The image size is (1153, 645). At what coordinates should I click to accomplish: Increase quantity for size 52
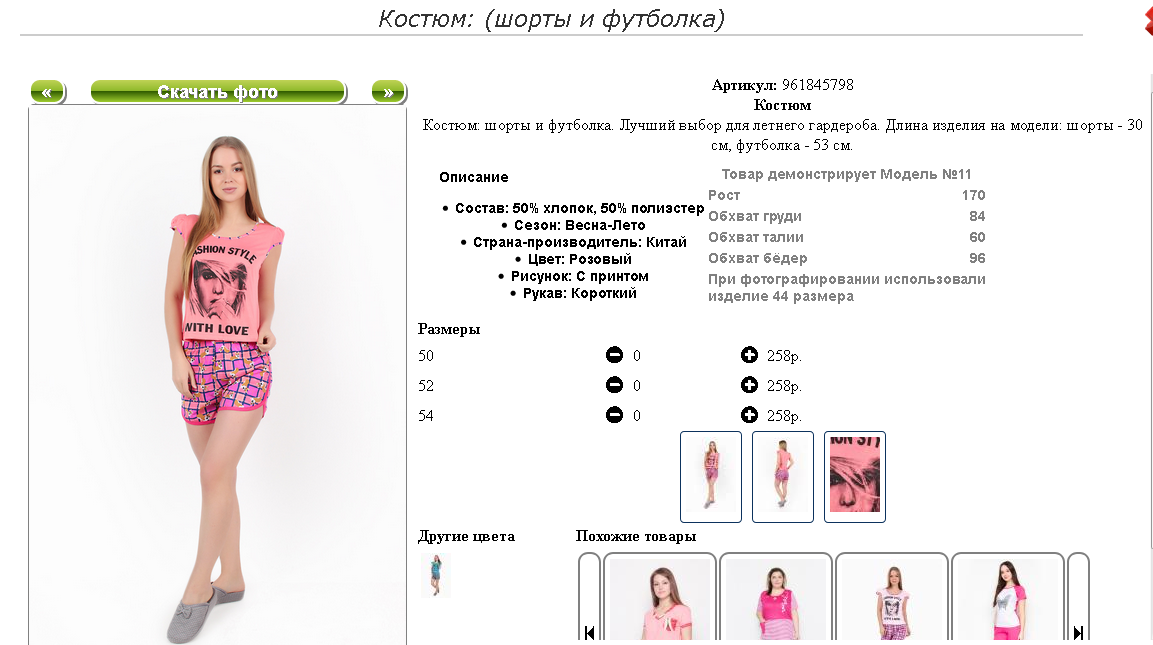(749, 385)
